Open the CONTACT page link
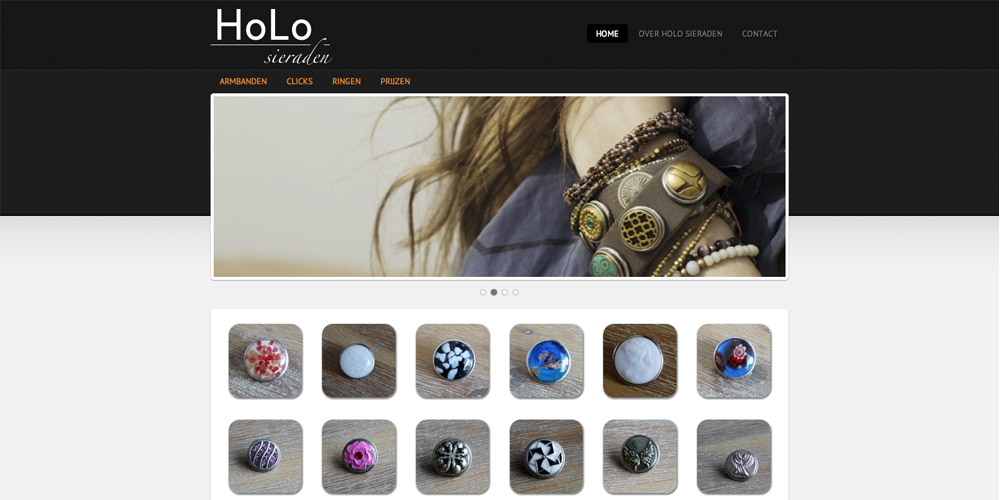Viewport: 1000px width, 500px height. tap(760, 34)
